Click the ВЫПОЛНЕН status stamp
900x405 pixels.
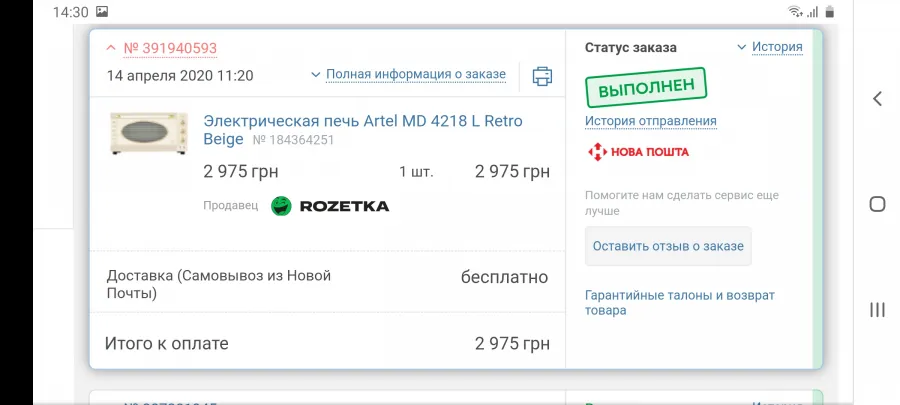[646, 87]
